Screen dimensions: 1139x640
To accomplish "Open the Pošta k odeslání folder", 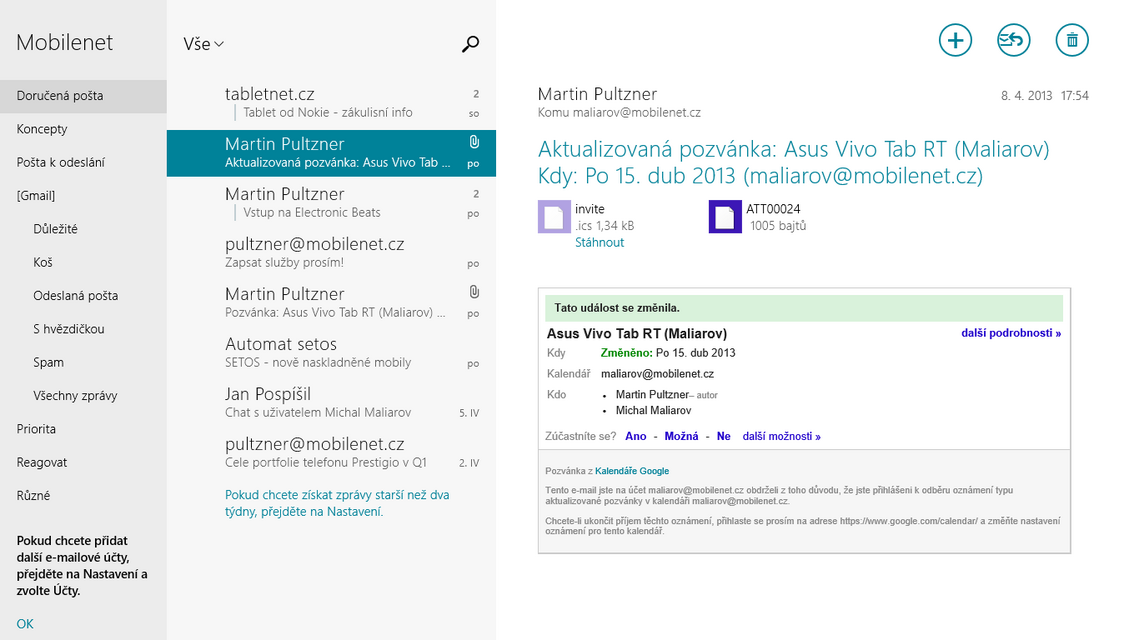I will pos(60,162).
